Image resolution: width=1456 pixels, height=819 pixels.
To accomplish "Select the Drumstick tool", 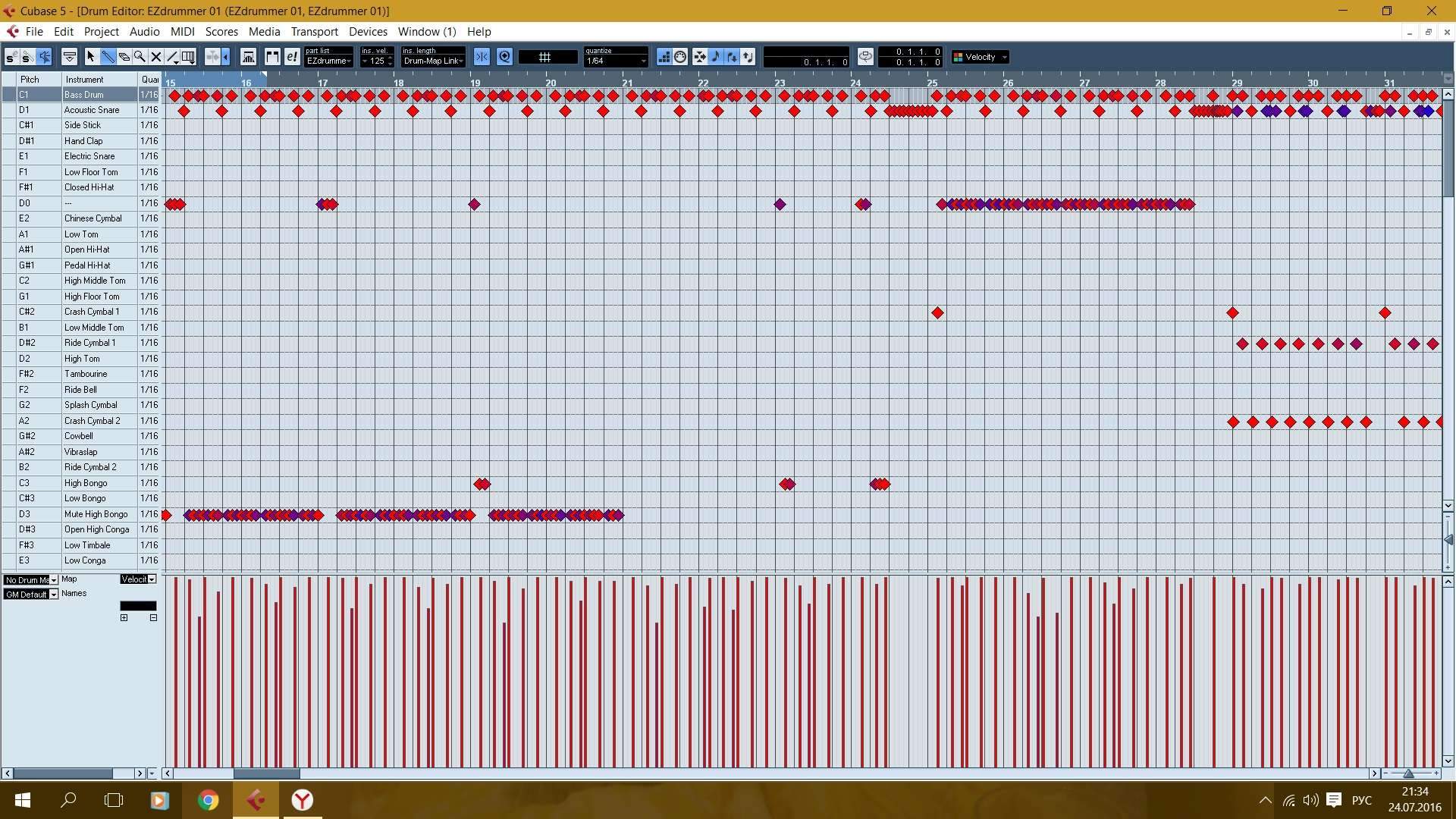I will pos(108,57).
